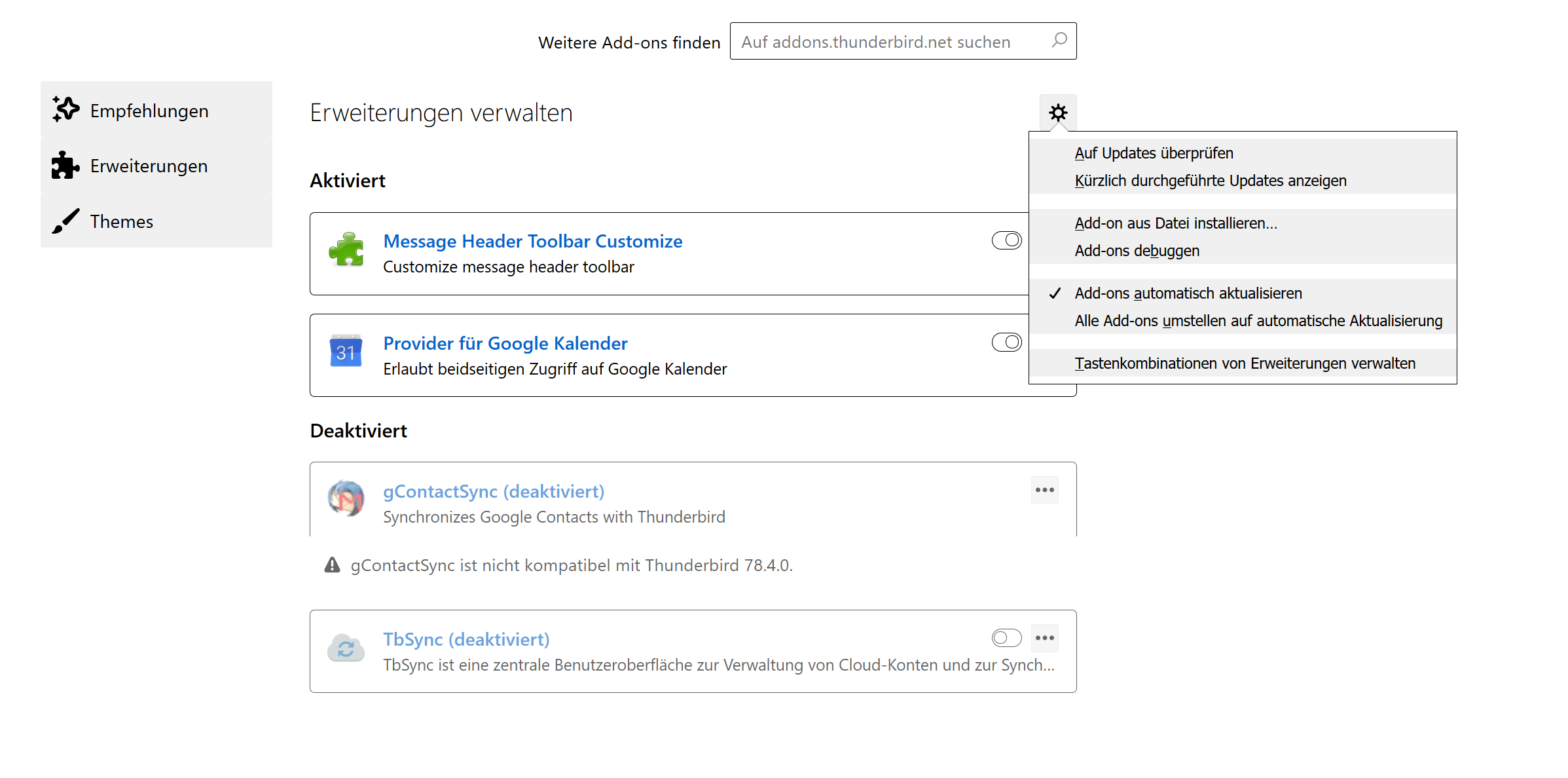1568x778 pixels.
Task: Click the Themes brush icon
Action: point(65,221)
